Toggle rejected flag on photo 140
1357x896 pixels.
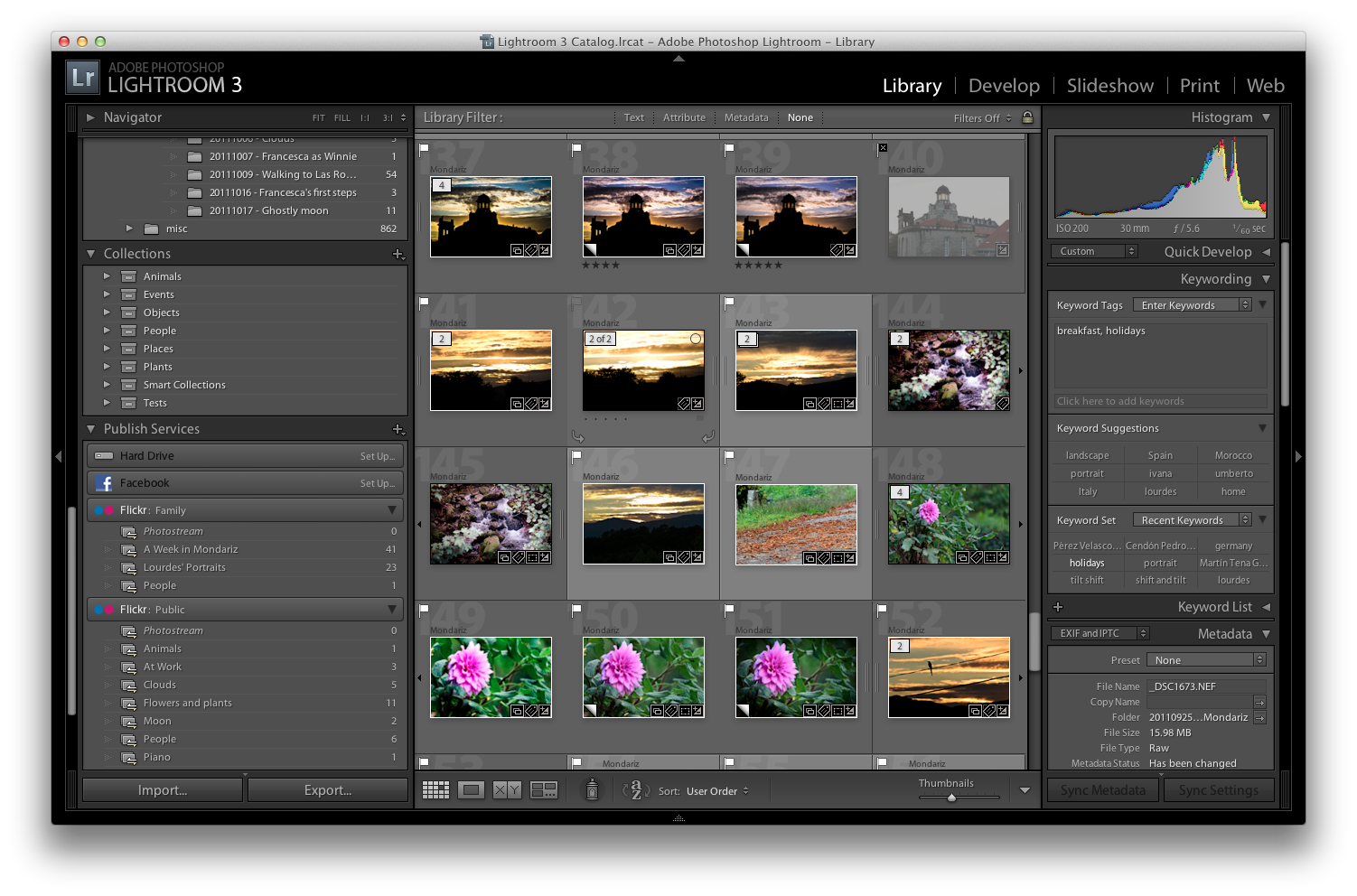[x=883, y=148]
